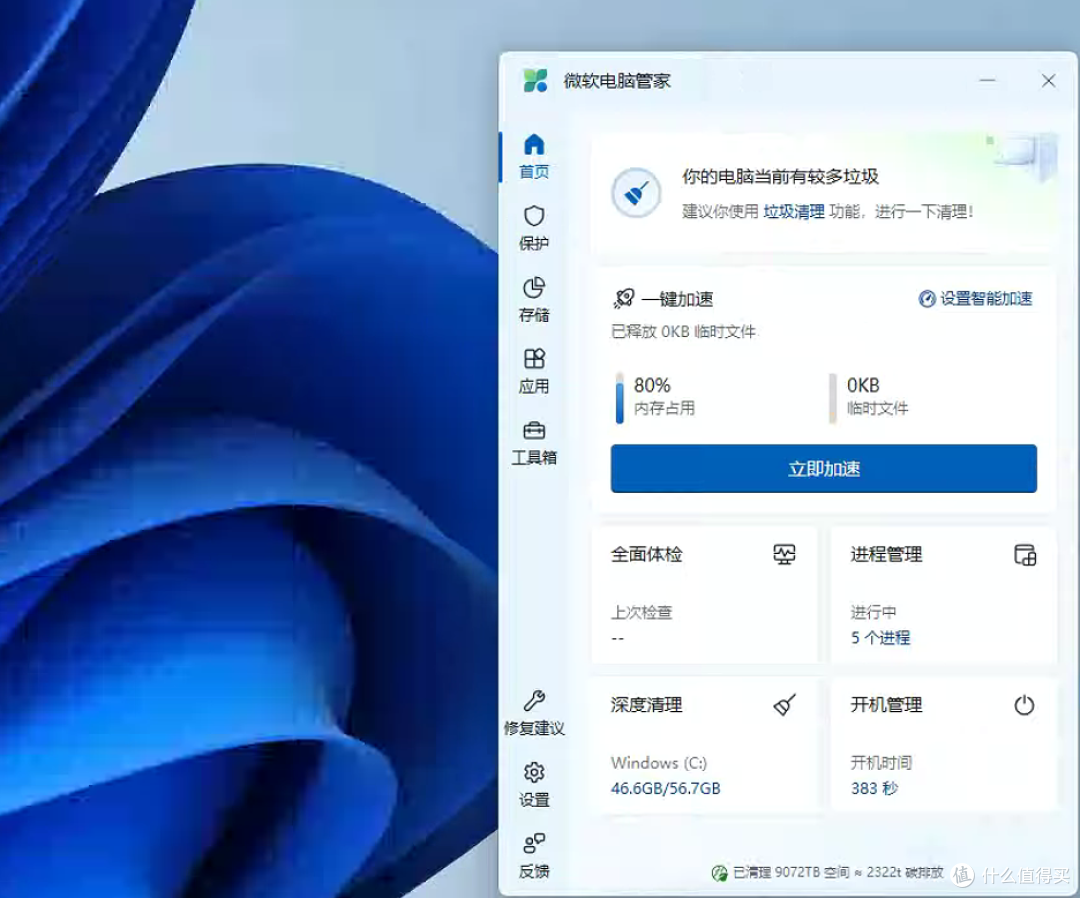The height and width of the screenshot is (898, 1080).
Task: Minimize the 微软电脑管家 window
Action: (x=987, y=81)
